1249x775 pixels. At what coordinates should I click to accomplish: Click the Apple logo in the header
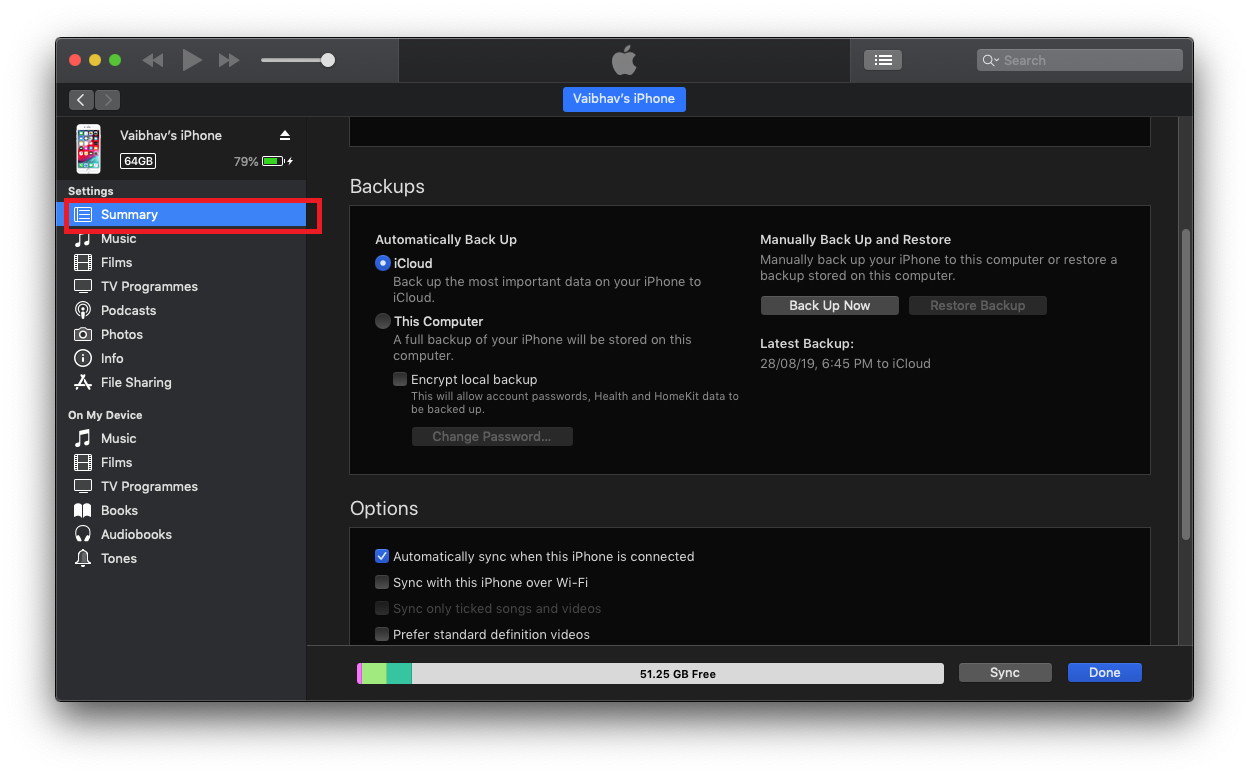coord(624,60)
